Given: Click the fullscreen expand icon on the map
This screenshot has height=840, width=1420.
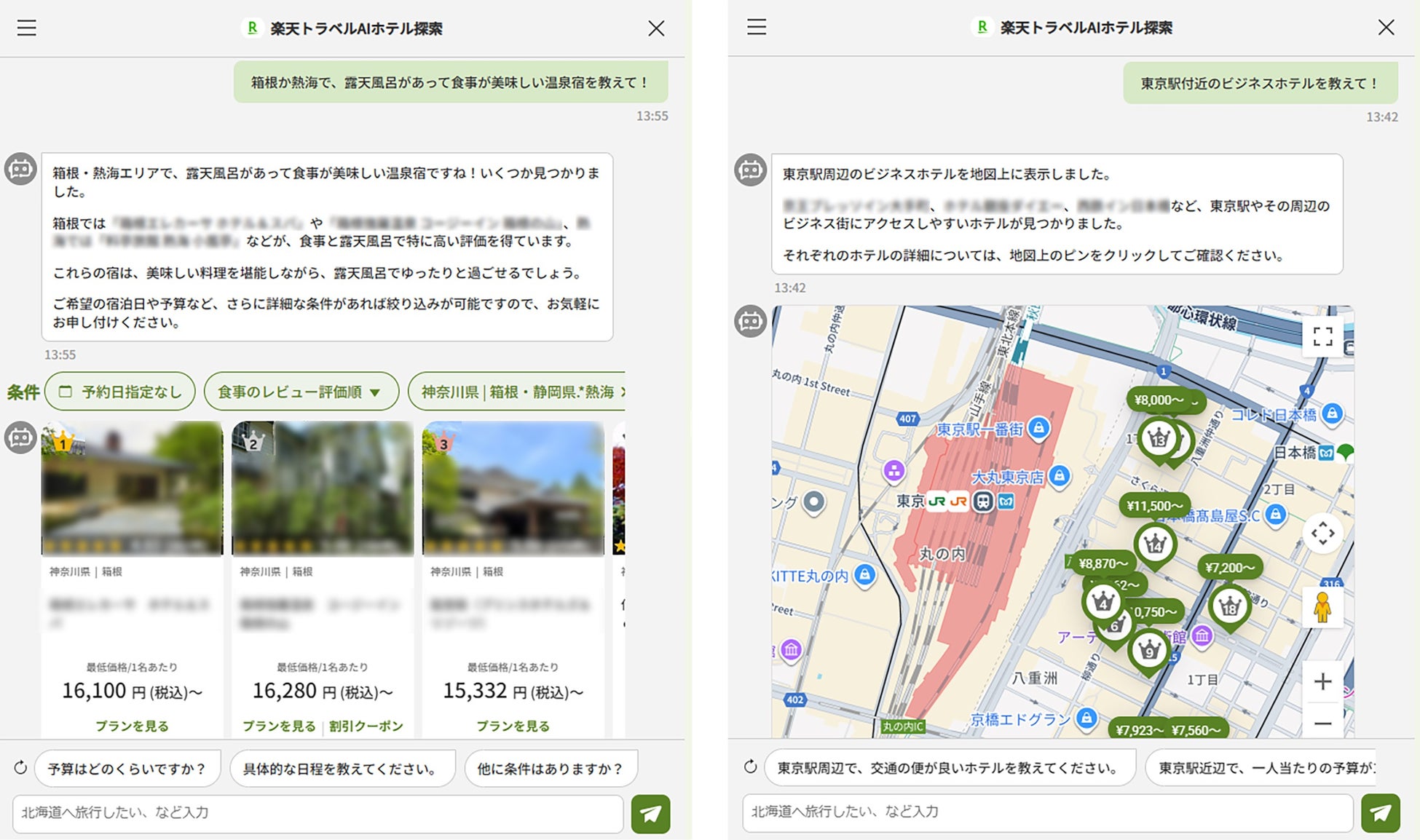Looking at the screenshot, I should [1322, 337].
